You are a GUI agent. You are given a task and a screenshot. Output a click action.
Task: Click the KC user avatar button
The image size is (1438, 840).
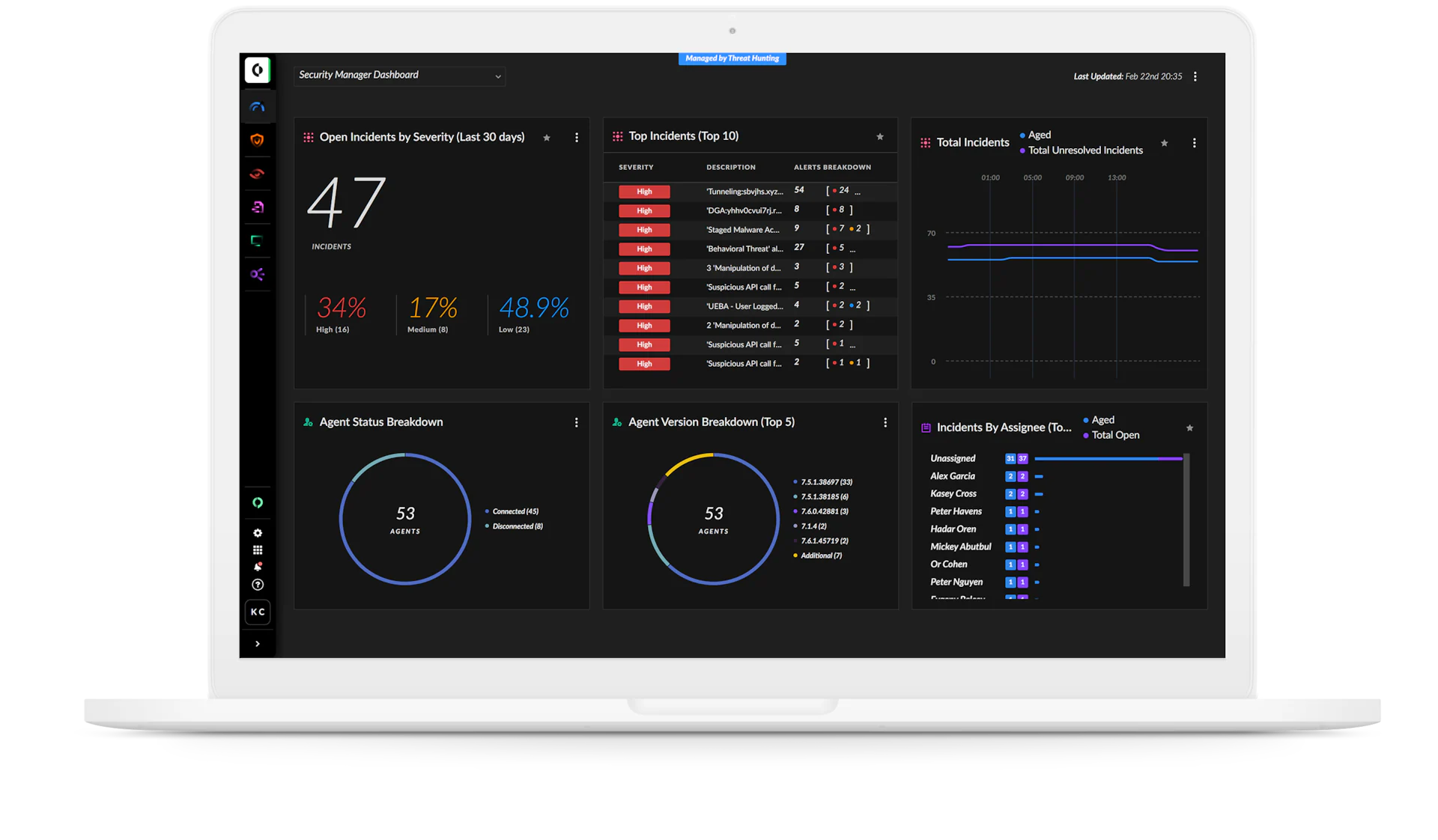point(258,612)
